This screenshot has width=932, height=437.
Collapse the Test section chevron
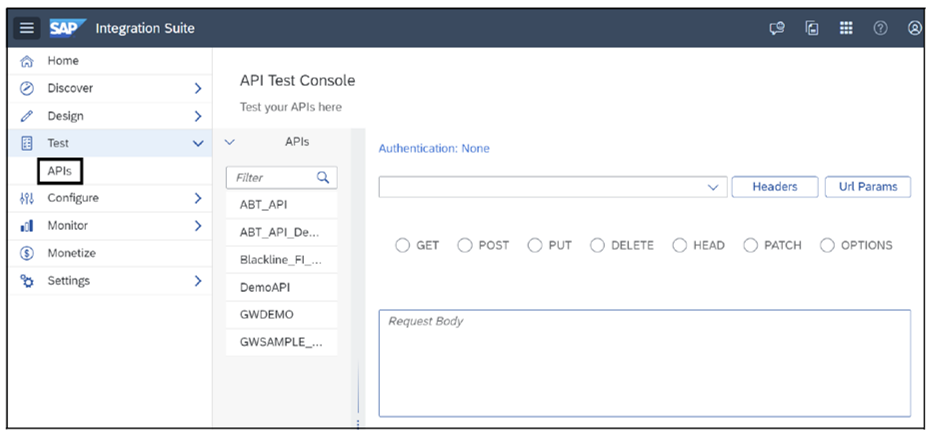[198, 144]
